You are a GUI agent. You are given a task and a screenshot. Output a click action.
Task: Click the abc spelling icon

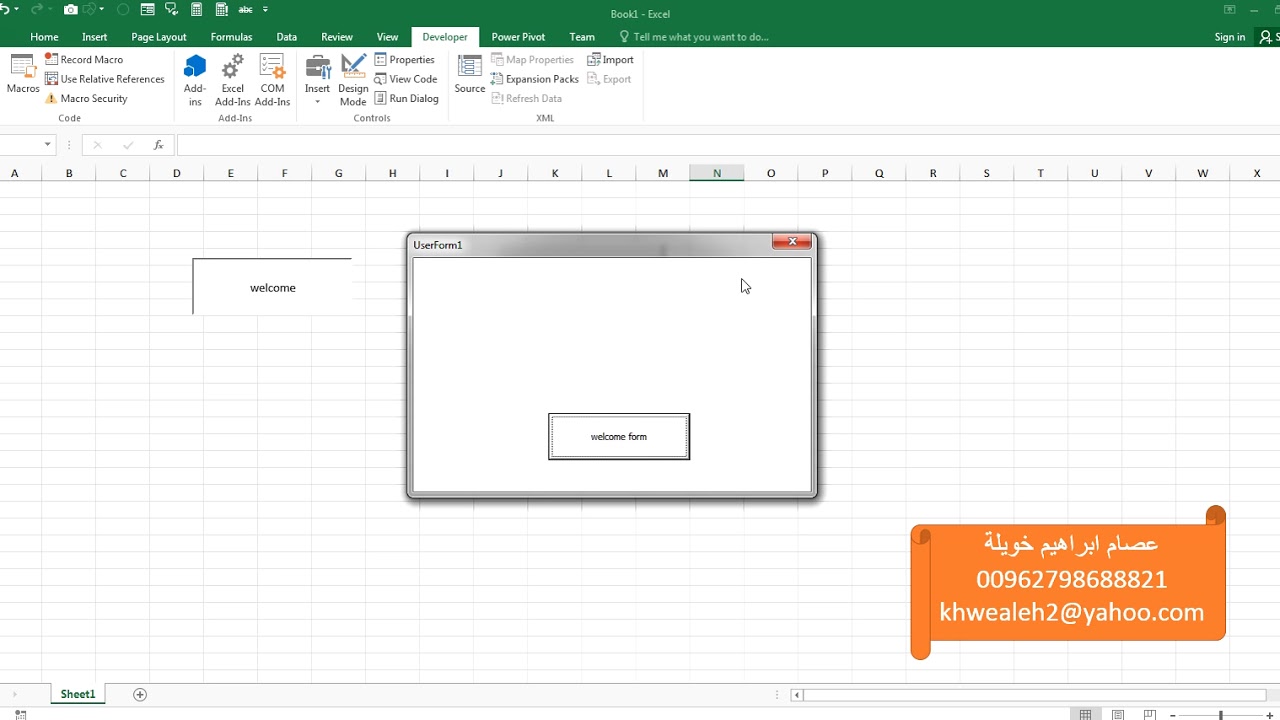tap(245, 9)
